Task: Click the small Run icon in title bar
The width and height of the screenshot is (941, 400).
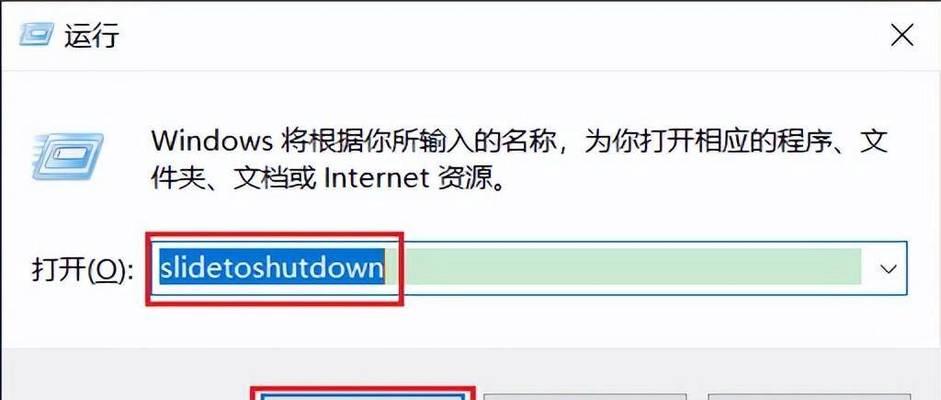Action: coord(37,33)
